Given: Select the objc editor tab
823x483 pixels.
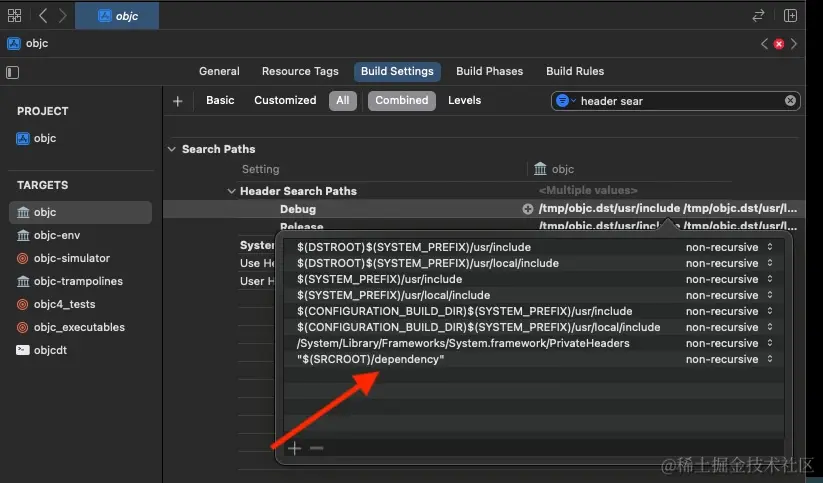Looking at the screenshot, I should click(117, 16).
